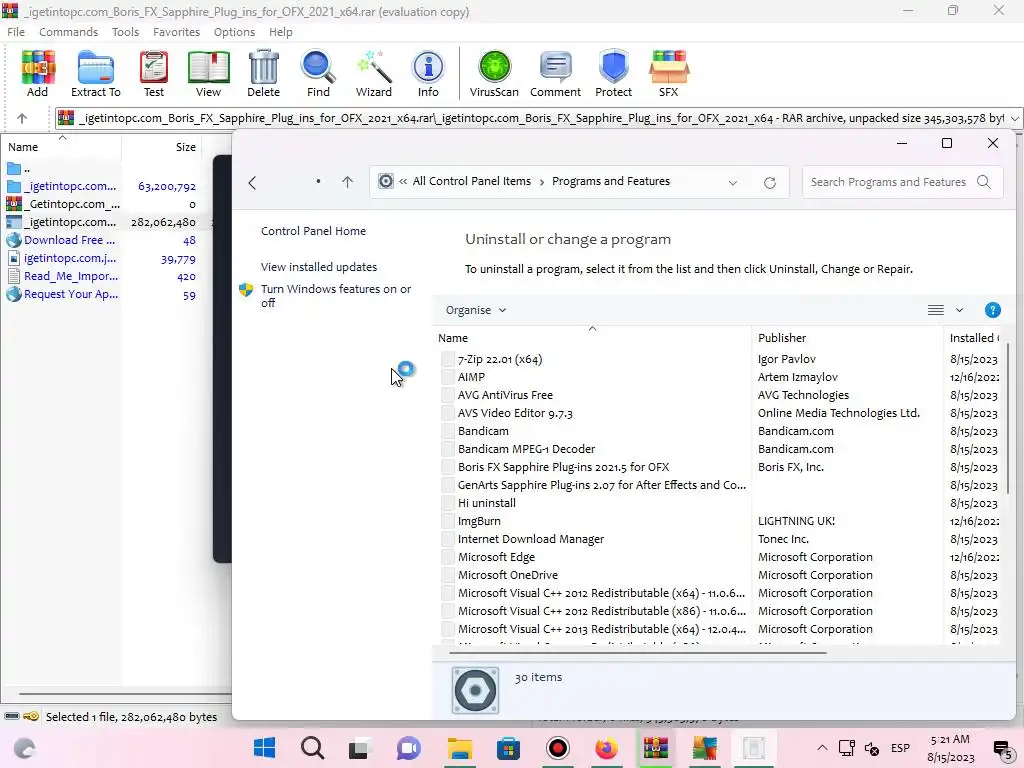Open Microsoft Store from taskbar
The image size is (1024, 768).
point(509,748)
